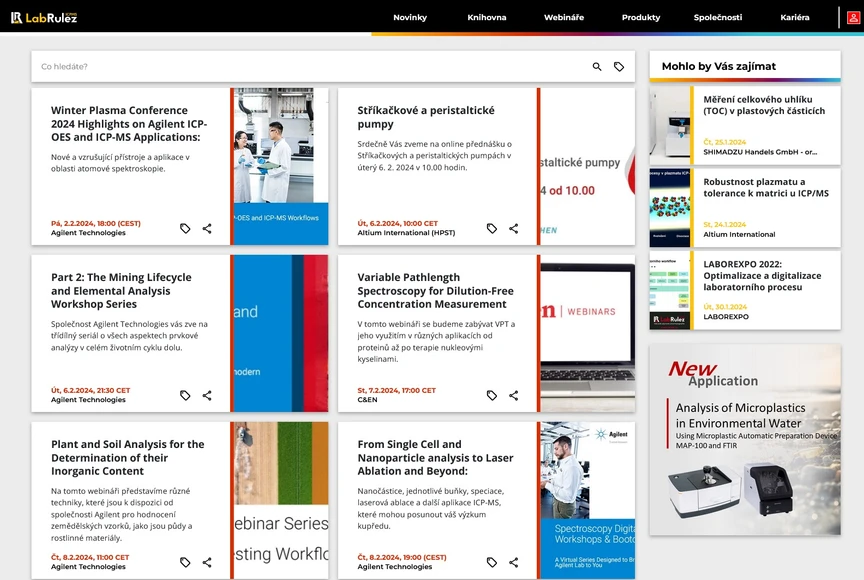Click tag icon on Variable Pathlength Spectroscopy card
The height and width of the screenshot is (580, 864).
coord(492,395)
